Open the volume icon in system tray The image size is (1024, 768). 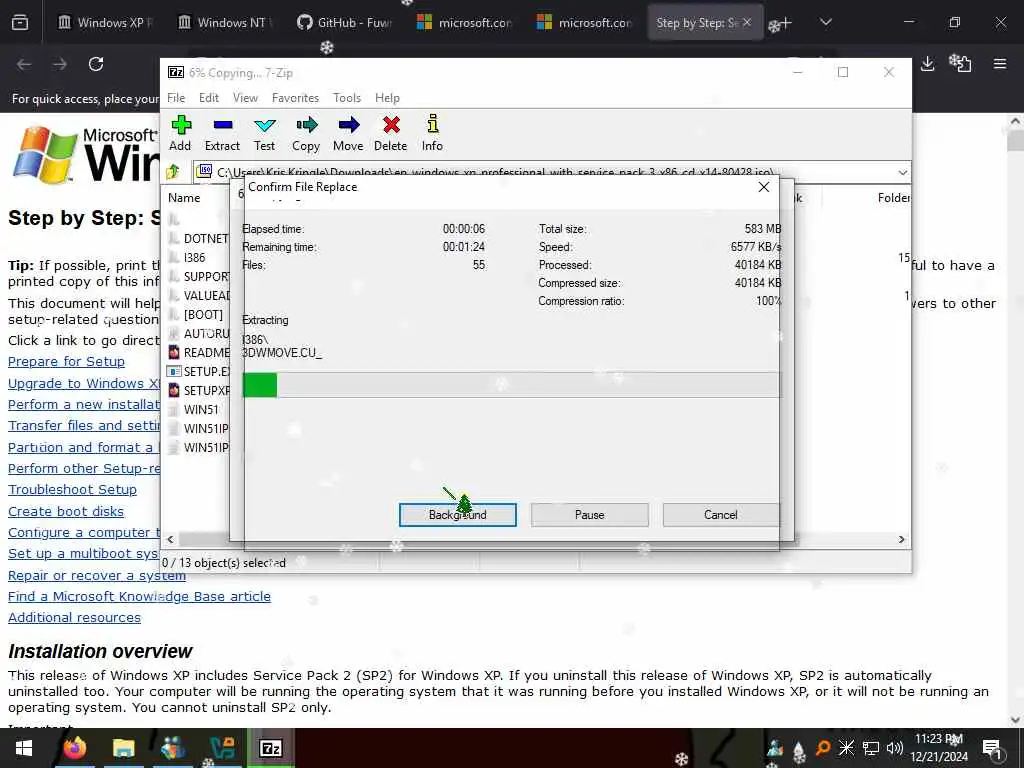pyautogui.click(x=895, y=748)
